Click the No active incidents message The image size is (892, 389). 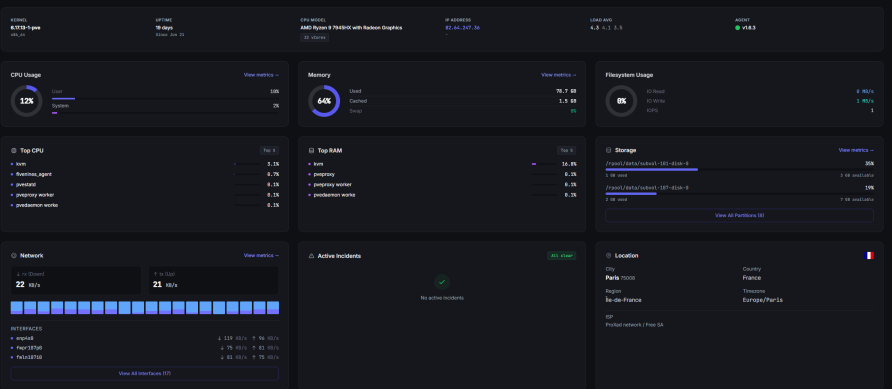click(x=442, y=298)
